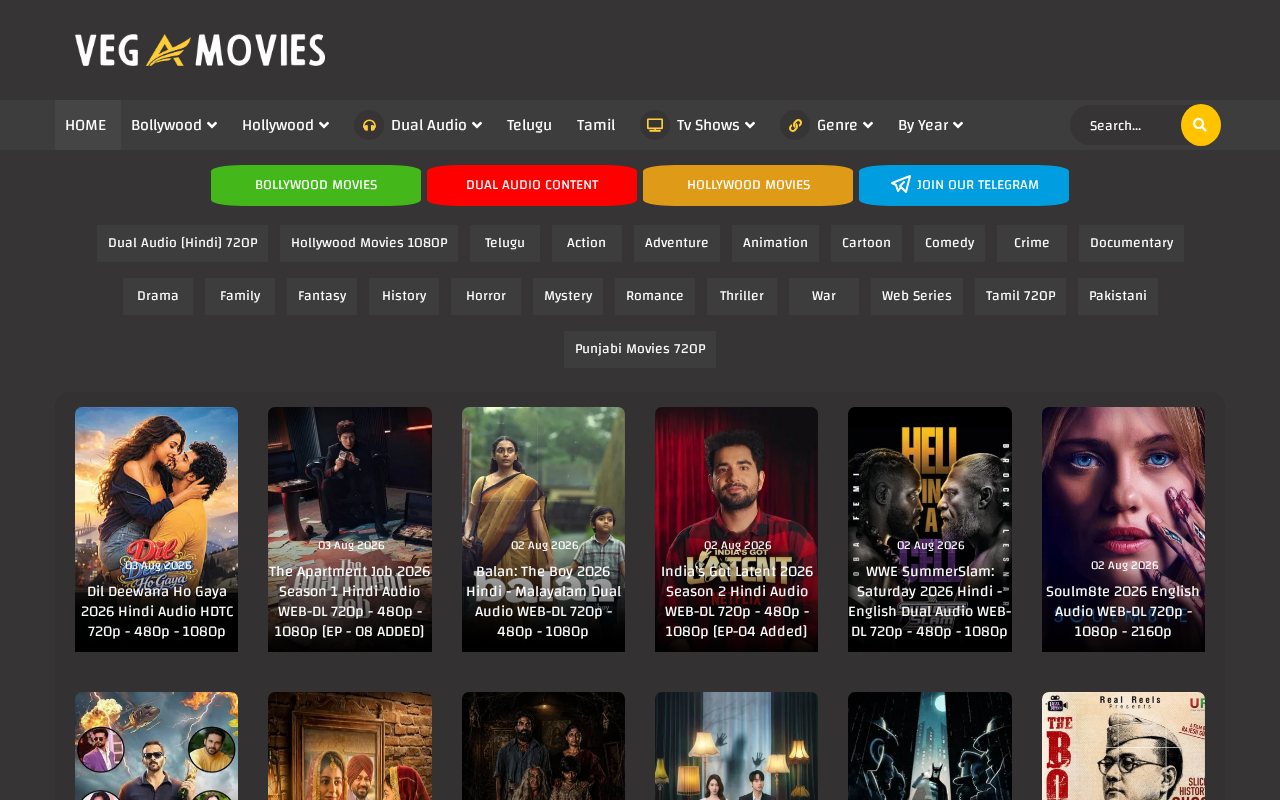Image resolution: width=1280 pixels, height=800 pixels.
Task: Expand the Bollywood dropdown chevron
Action: 212,125
